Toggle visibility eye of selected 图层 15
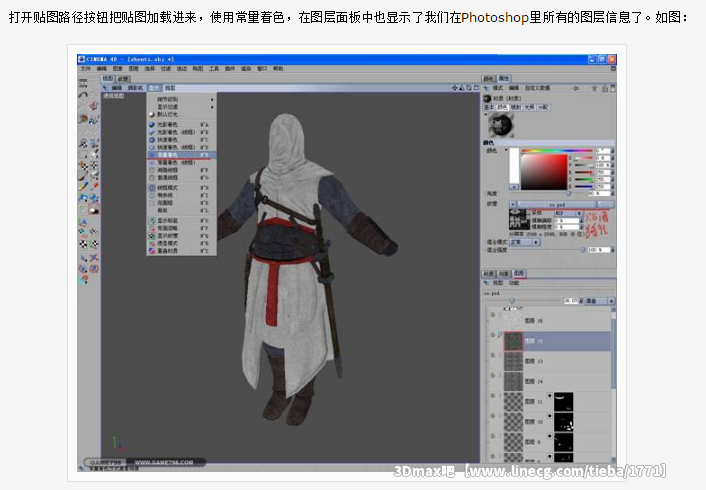Screen dimensions: 706x490 [493, 335]
